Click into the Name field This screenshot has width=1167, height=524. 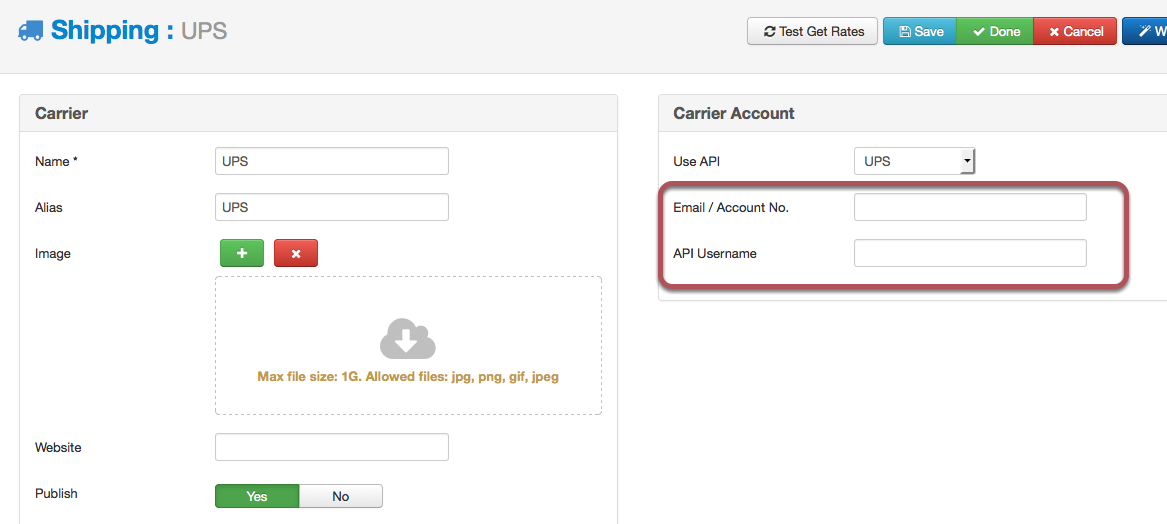tap(332, 161)
